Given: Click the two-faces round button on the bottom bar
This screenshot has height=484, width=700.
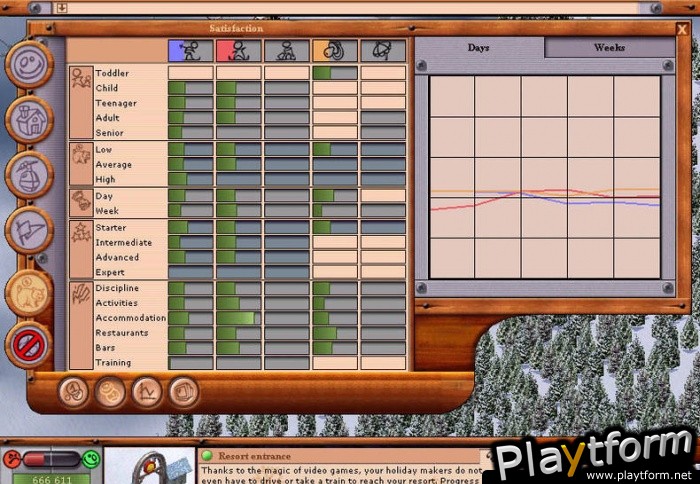Looking at the screenshot, I should (110, 392).
